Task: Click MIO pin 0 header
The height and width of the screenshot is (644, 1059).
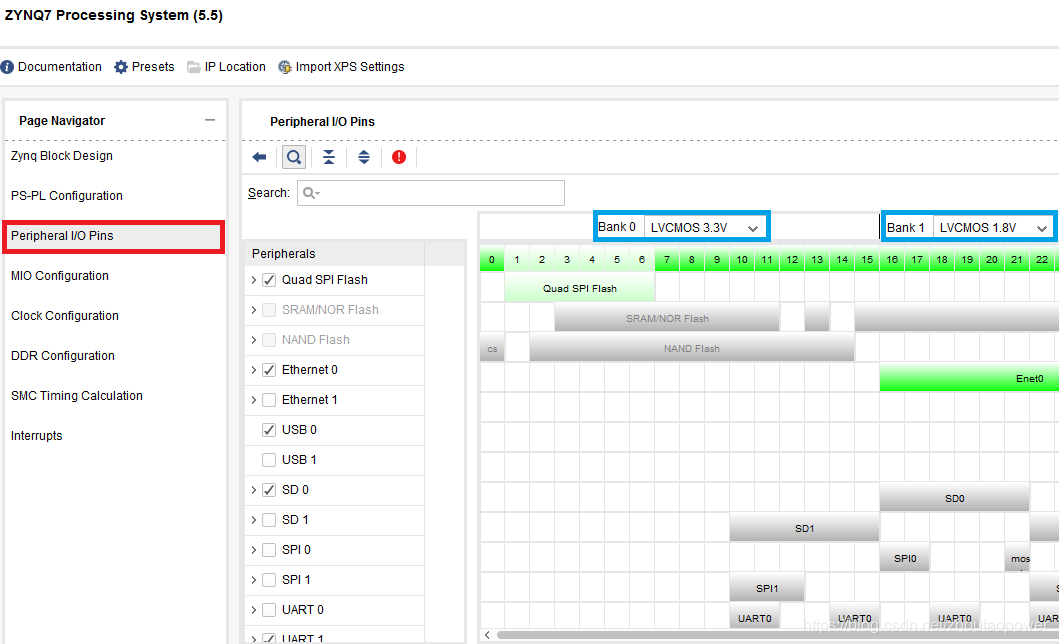Action: point(492,259)
